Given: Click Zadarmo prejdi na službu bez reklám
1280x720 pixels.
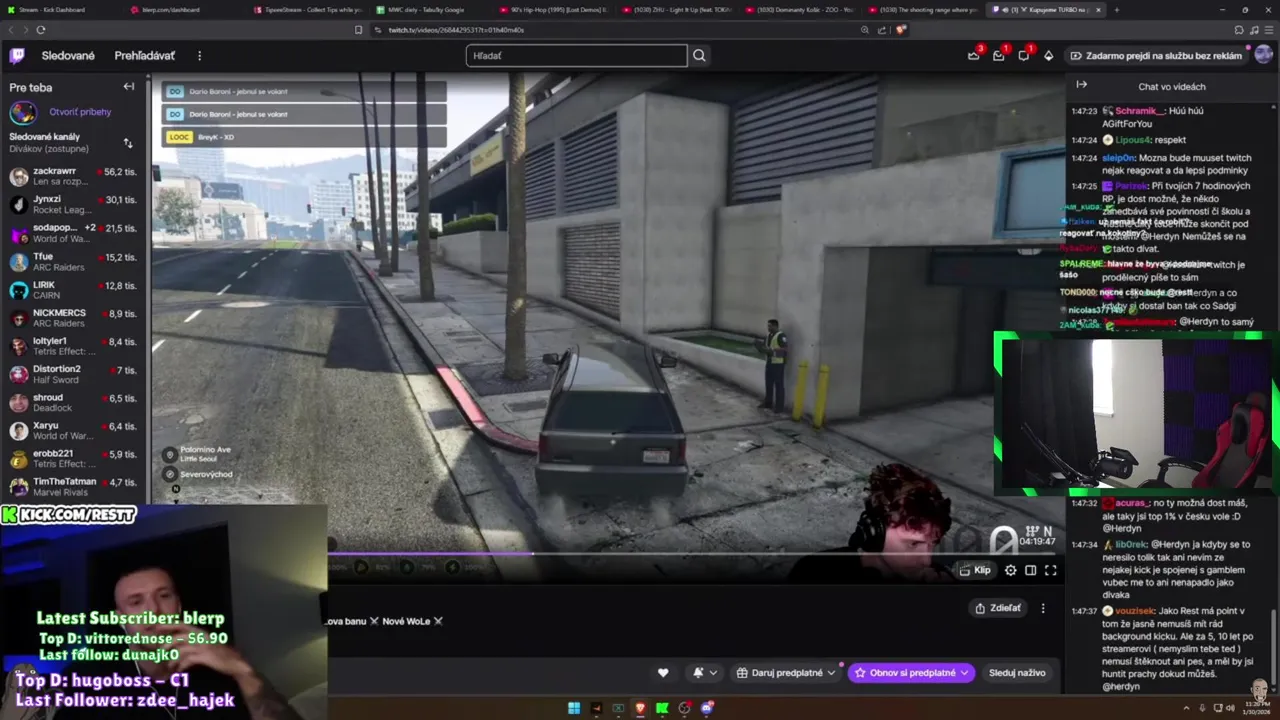Looking at the screenshot, I should pos(1156,56).
